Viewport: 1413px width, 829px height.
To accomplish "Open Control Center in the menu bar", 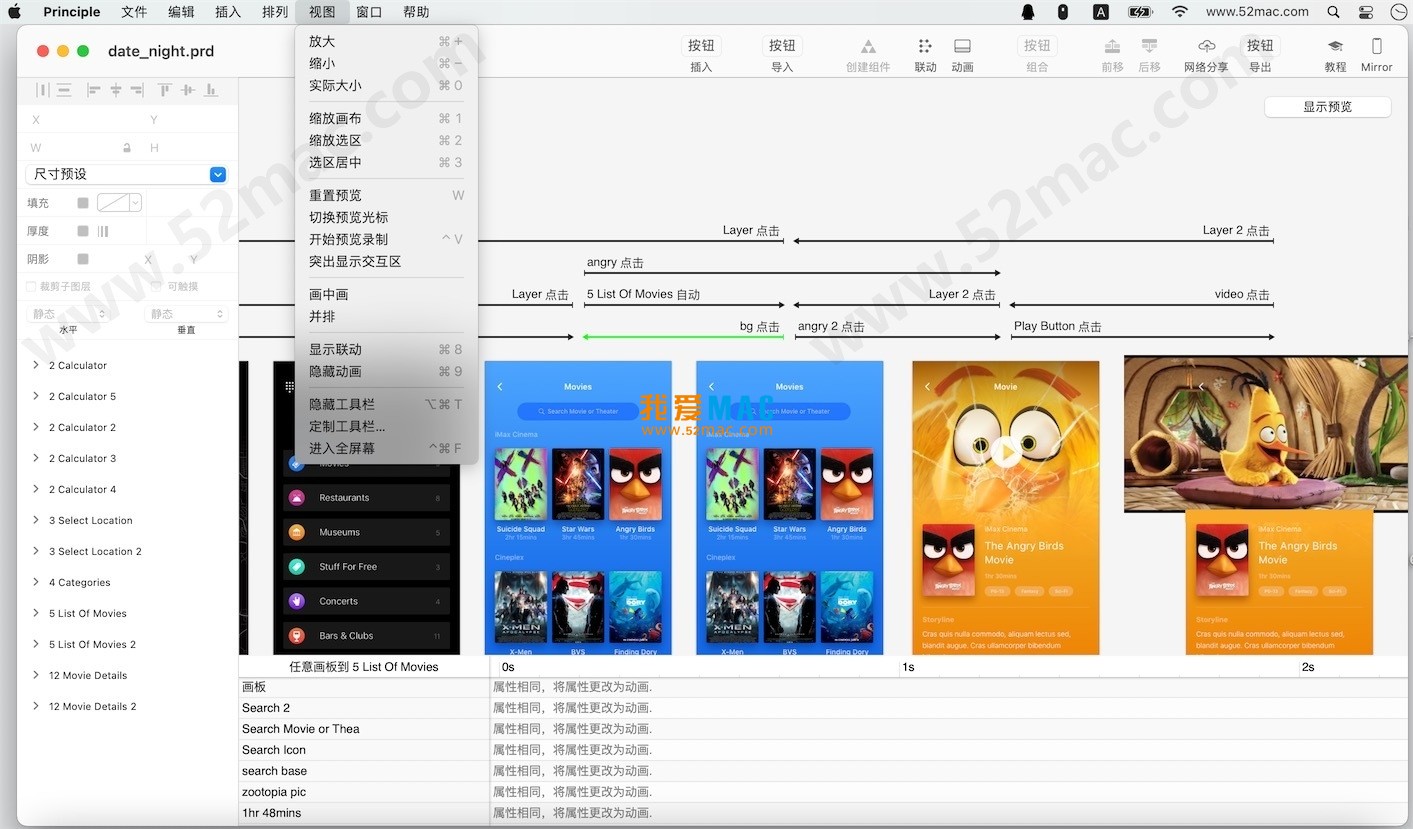I will click(x=1366, y=12).
